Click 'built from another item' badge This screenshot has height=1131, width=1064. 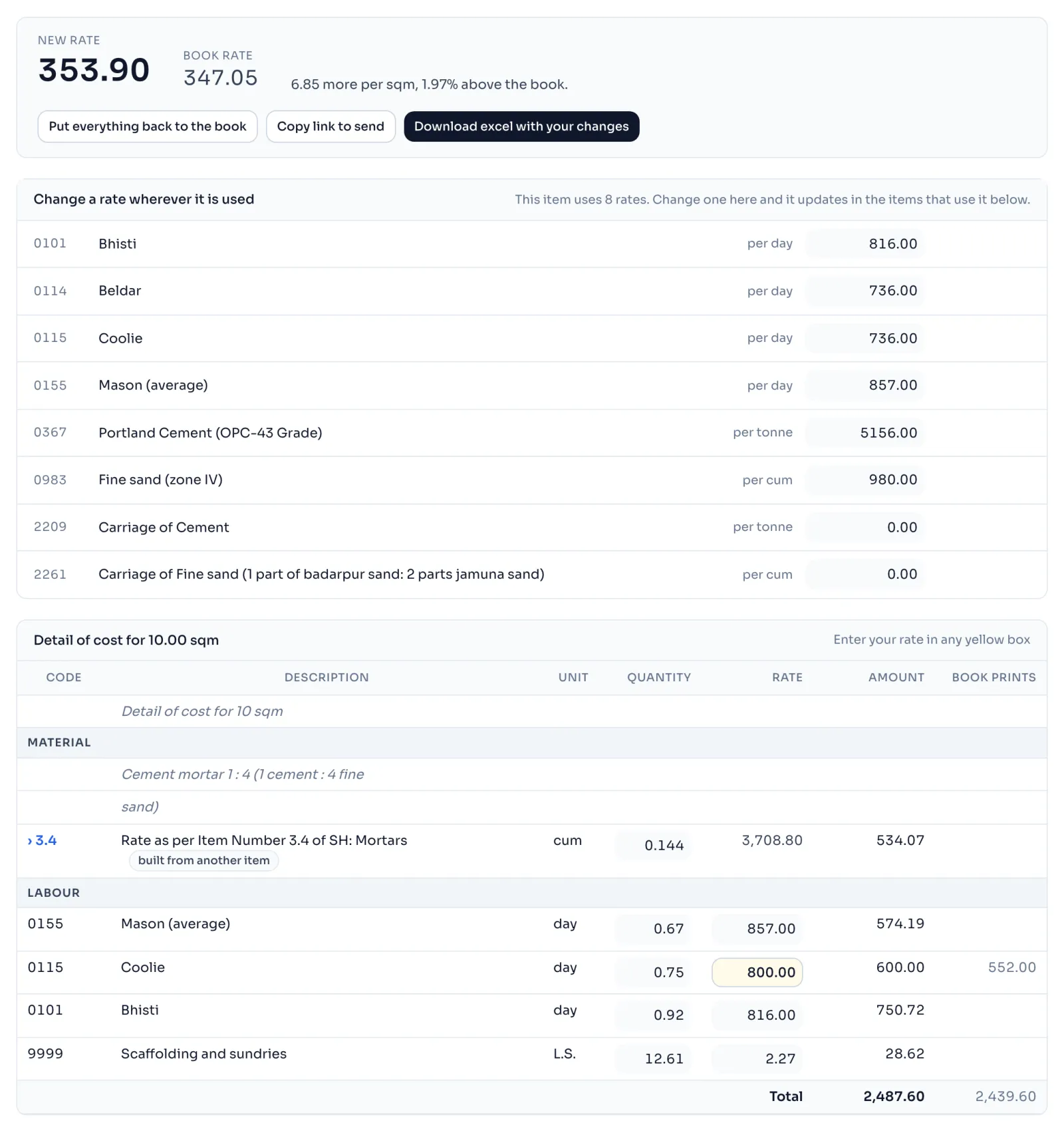coord(203,860)
